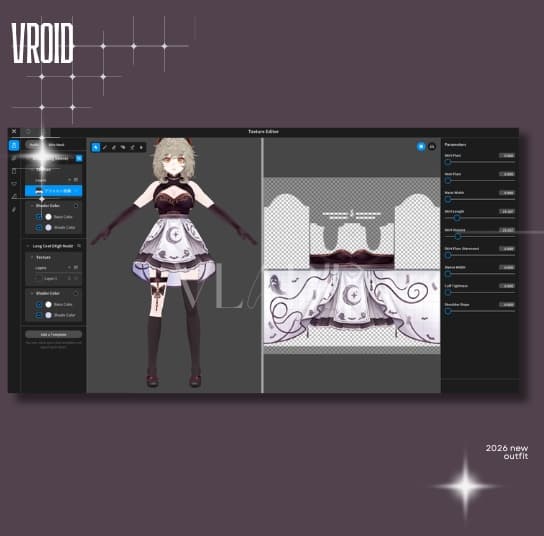
Task: Select the fill bucket tool
Action: click(123, 147)
